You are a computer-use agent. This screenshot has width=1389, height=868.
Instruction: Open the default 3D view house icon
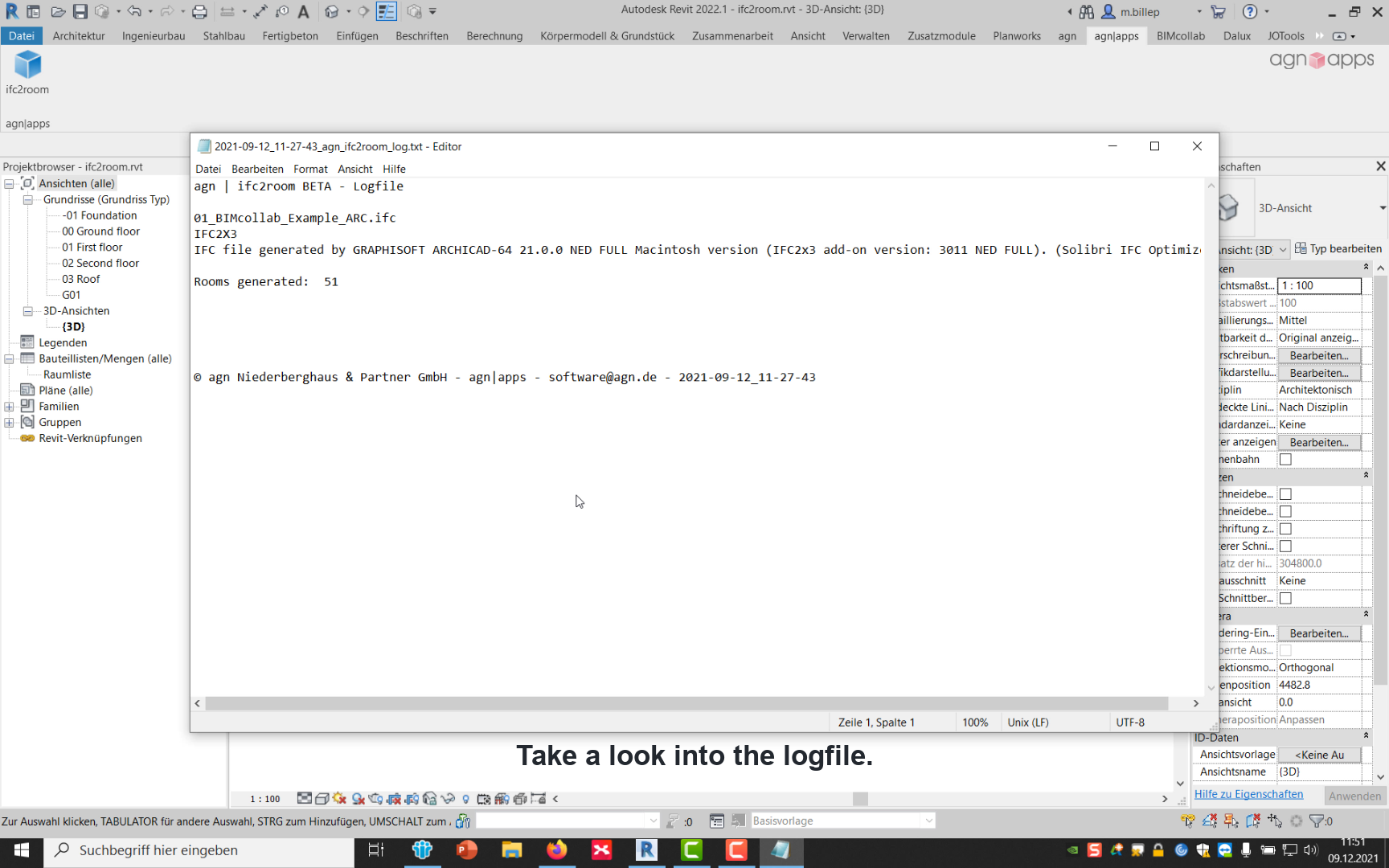(x=331, y=11)
